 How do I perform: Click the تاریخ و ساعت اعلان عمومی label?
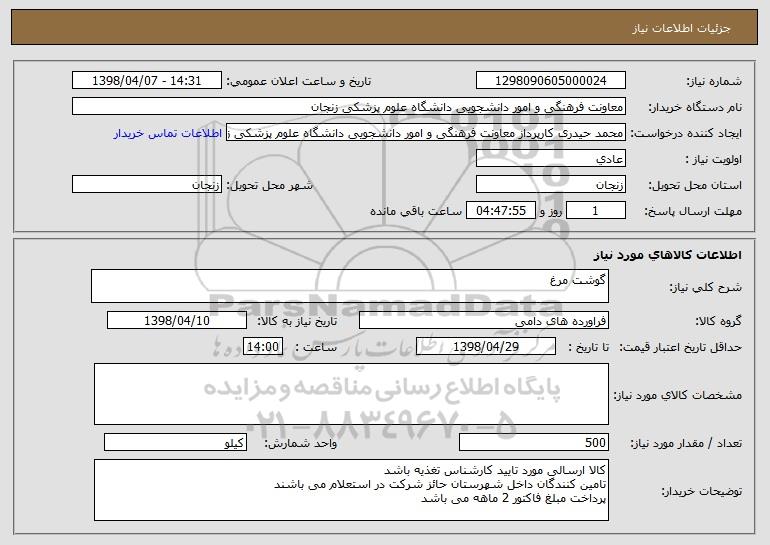[x=298, y=81]
